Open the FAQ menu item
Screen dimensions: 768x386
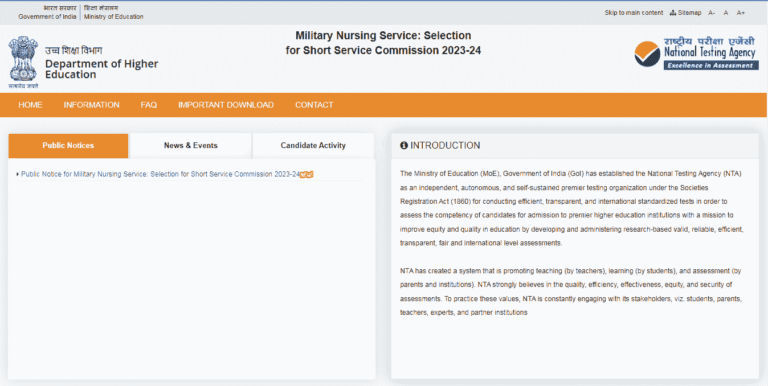[149, 105]
